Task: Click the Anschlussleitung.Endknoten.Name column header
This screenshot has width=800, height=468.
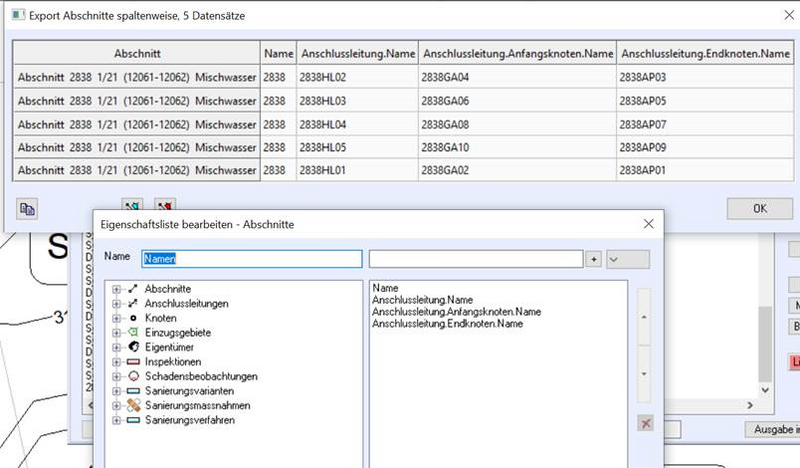Action: pos(705,53)
